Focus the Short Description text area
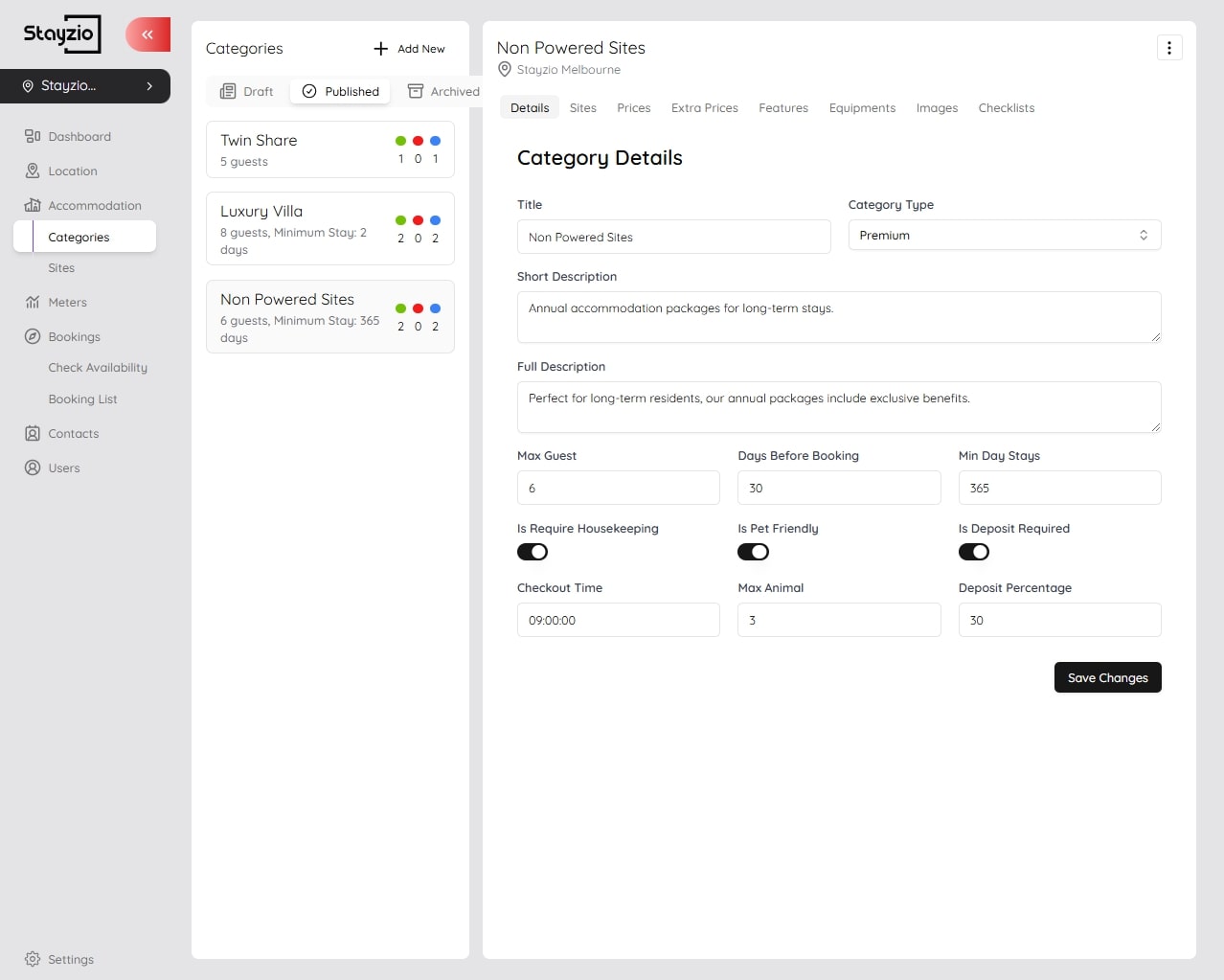The image size is (1224, 980). (839, 317)
